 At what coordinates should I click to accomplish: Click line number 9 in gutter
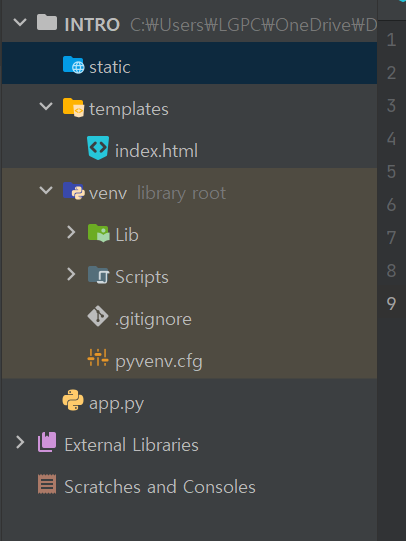click(x=391, y=304)
